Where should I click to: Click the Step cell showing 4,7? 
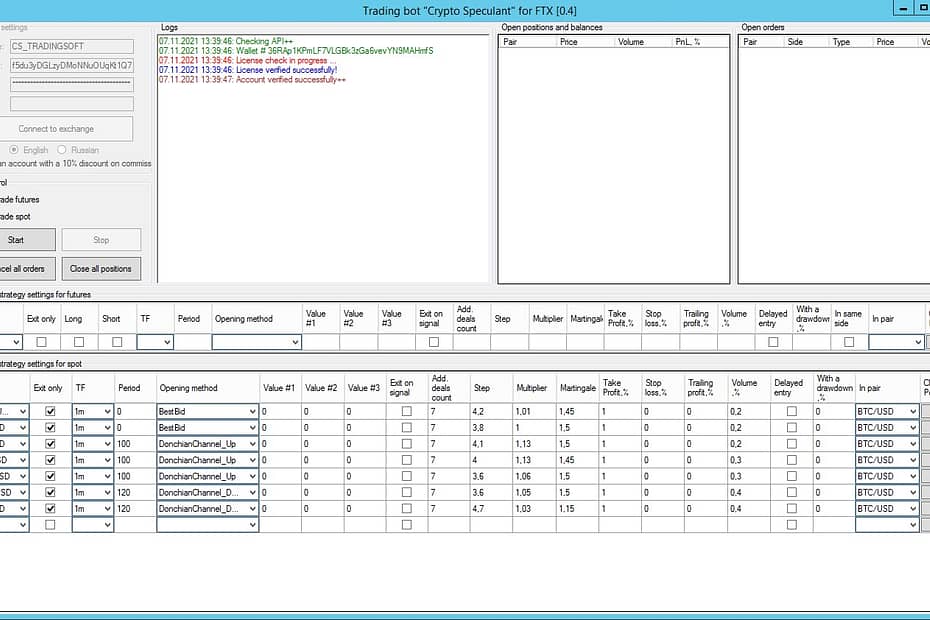coord(491,508)
